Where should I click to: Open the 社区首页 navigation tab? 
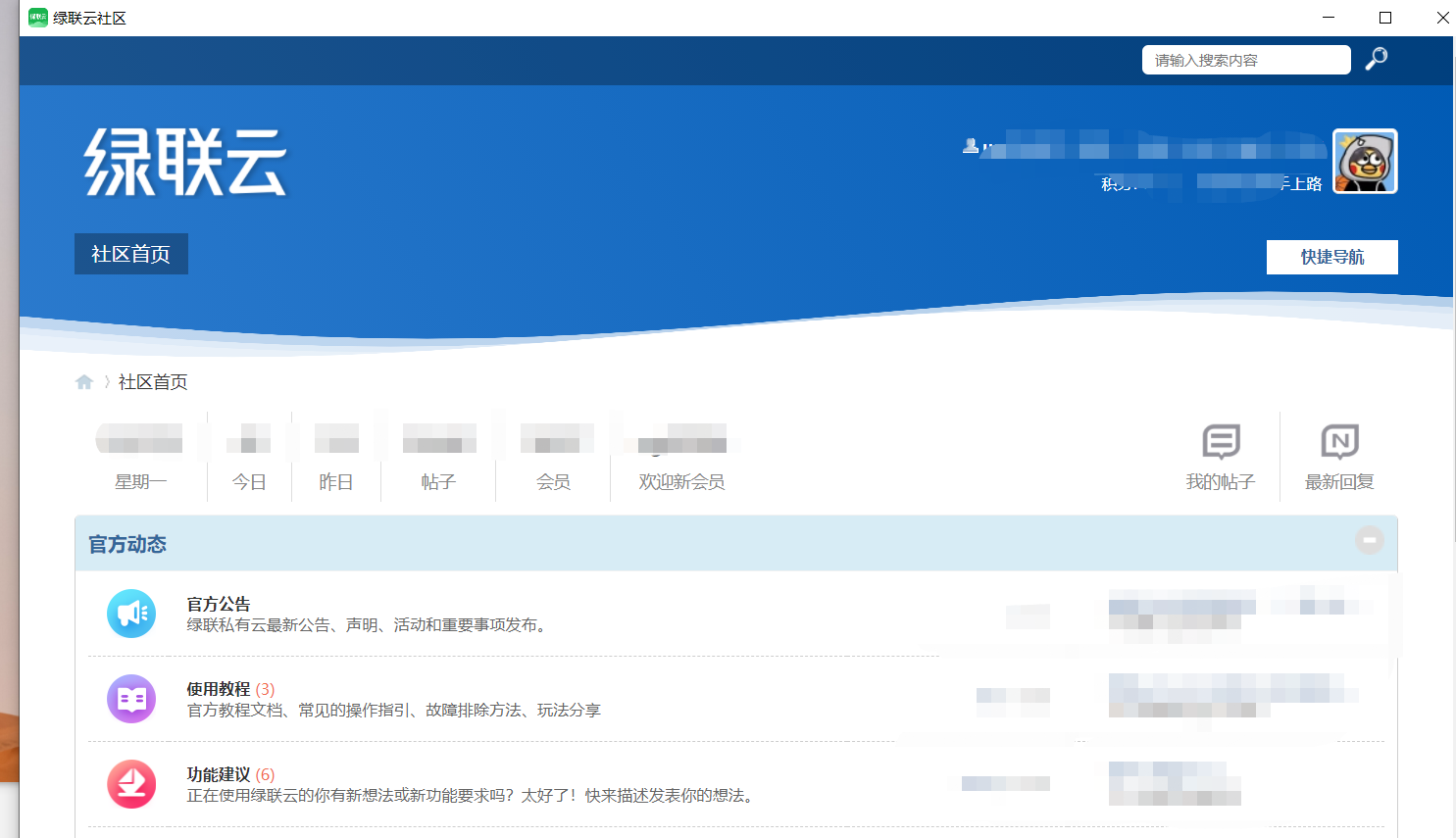point(131,254)
